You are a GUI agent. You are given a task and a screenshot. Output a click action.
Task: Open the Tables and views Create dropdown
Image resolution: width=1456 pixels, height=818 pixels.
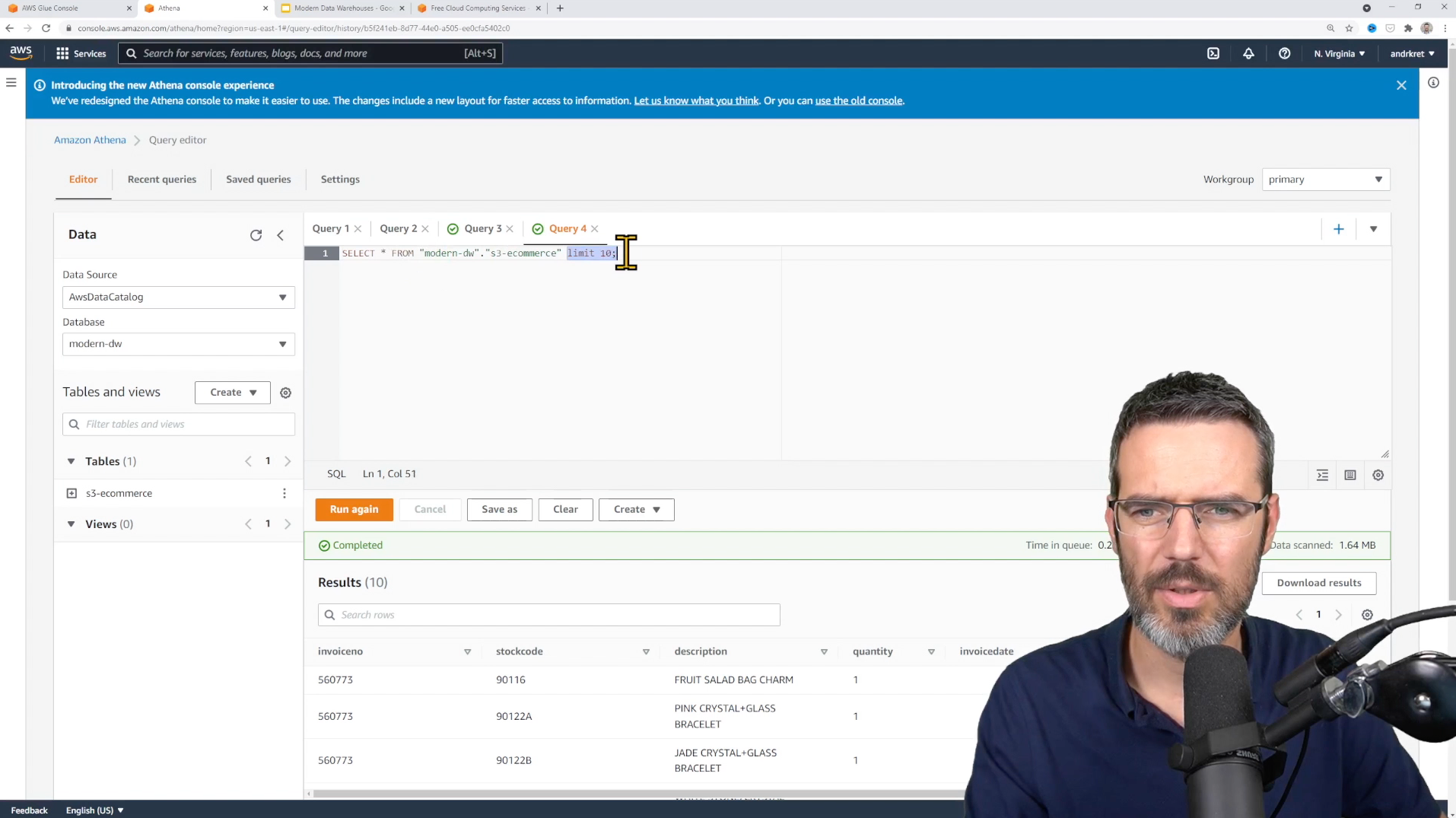pos(233,393)
